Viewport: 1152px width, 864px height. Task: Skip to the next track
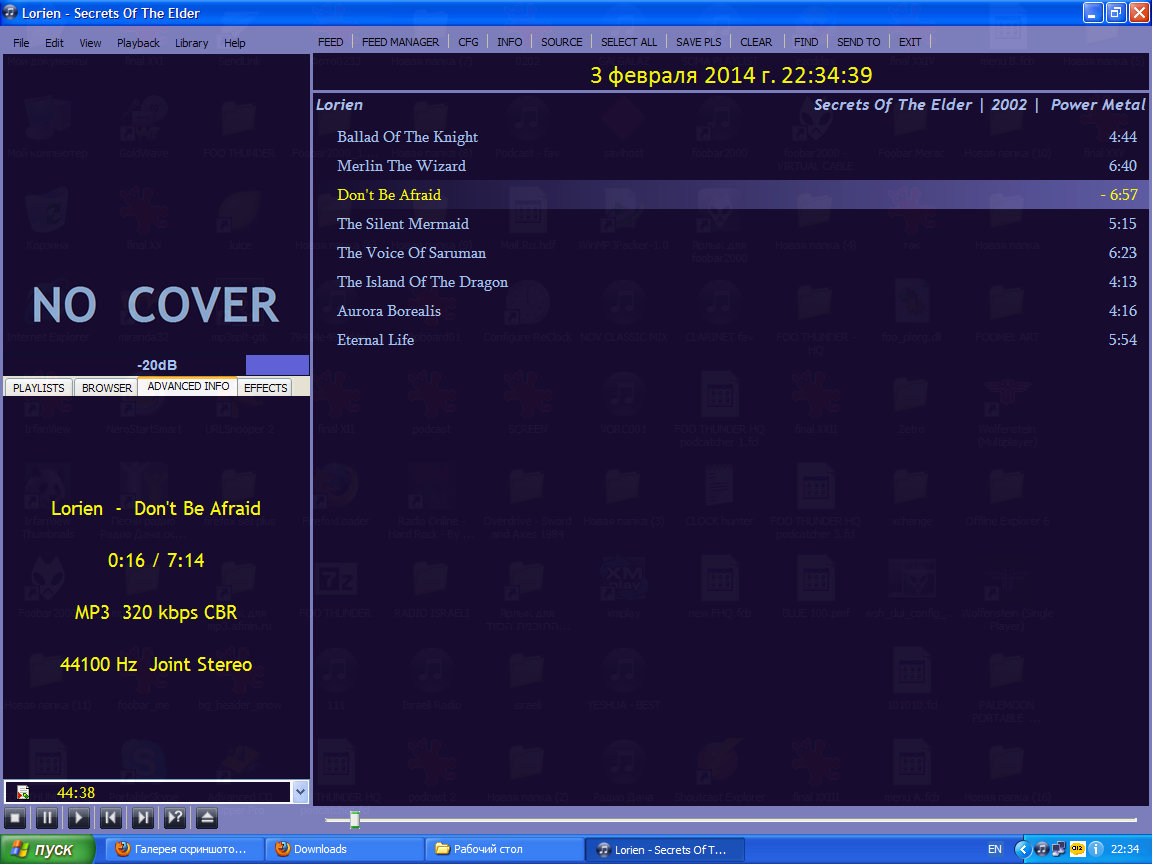143,818
